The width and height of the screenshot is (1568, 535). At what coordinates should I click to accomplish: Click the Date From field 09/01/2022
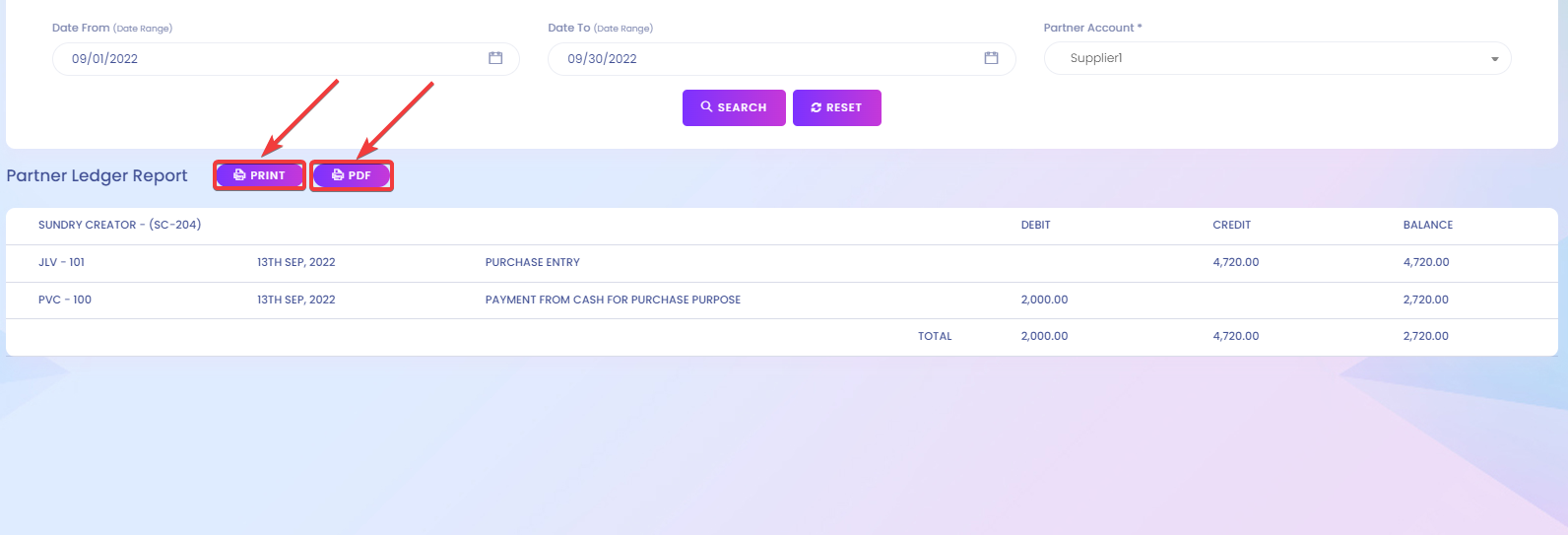pyautogui.click(x=286, y=59)
